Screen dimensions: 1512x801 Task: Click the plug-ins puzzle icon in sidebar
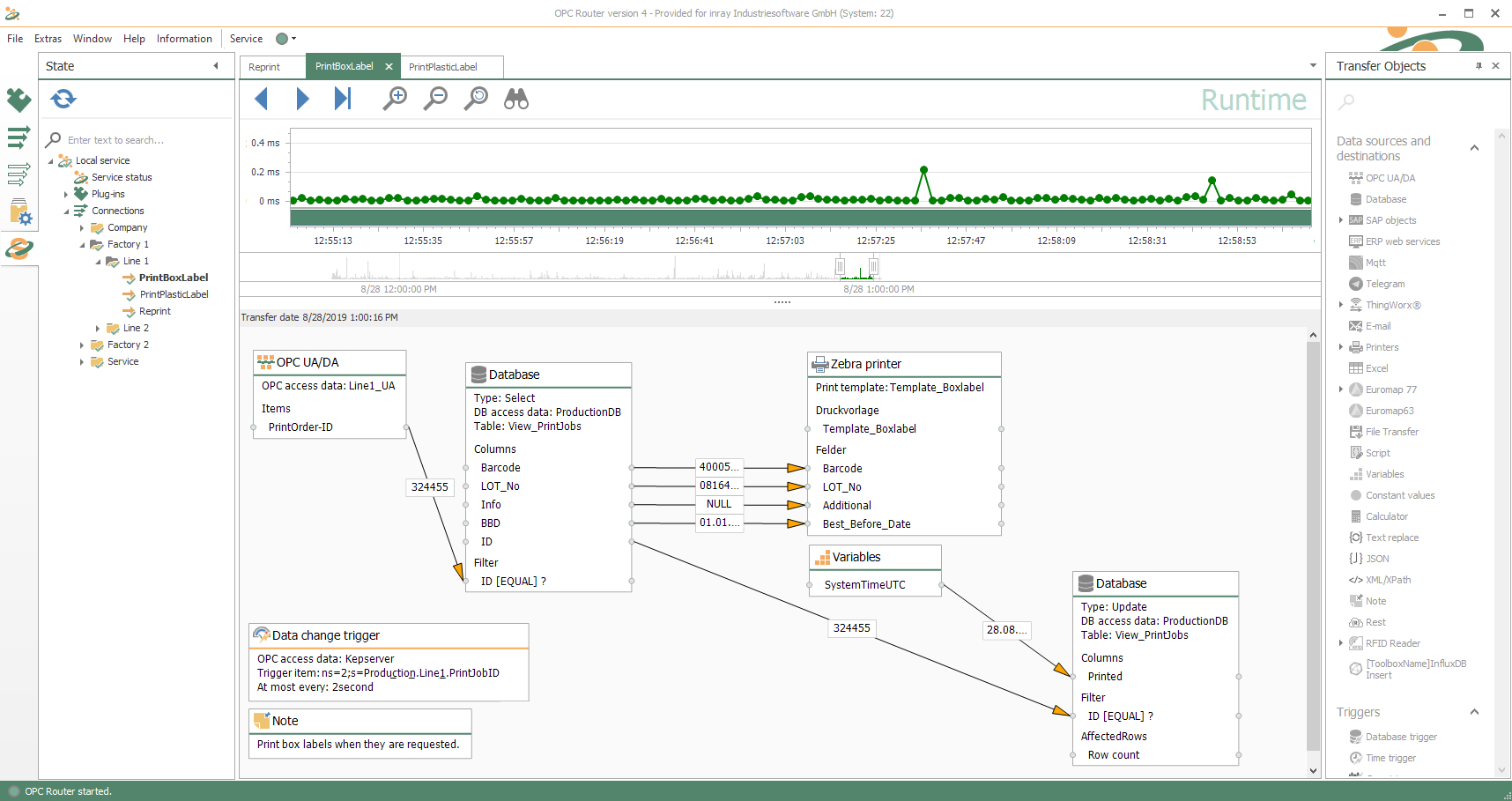click(19, 100)
